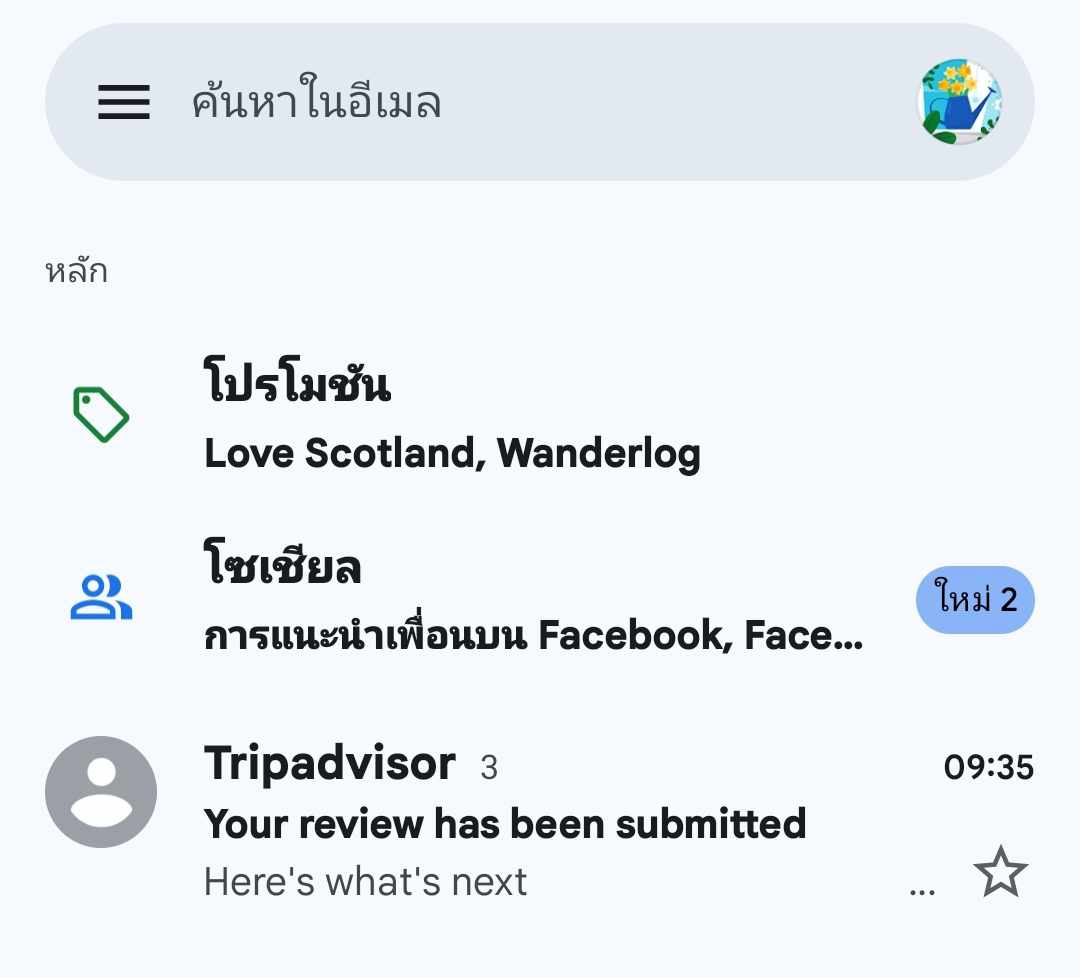Click the blue Social people icon
This screenshot has width=1080, height=978.
[101, 597]
